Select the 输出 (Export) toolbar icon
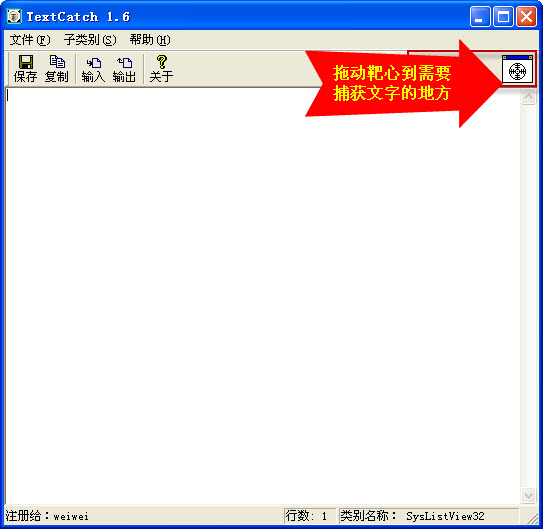The width and height of the screenshot is (543, 529). (x=125, y=63)
